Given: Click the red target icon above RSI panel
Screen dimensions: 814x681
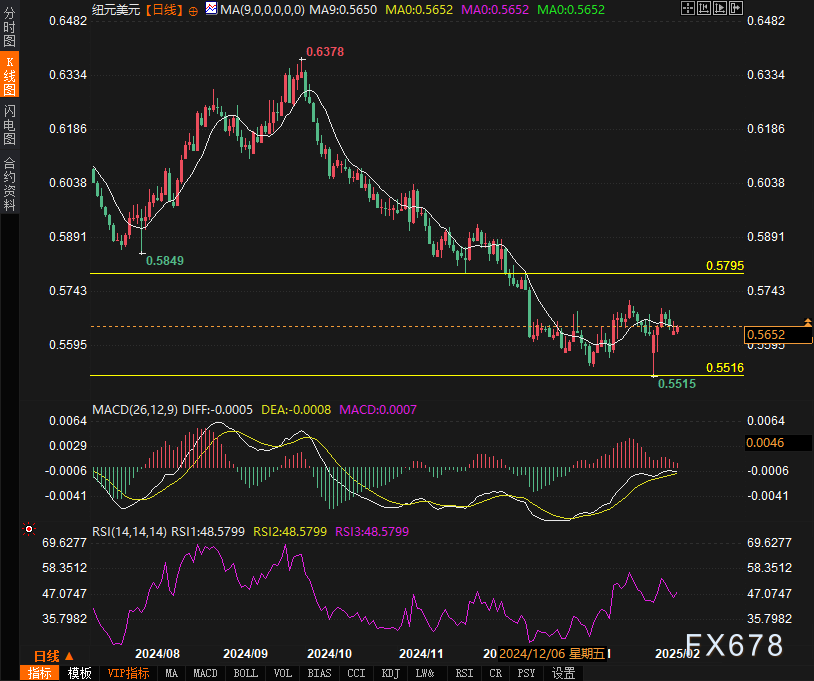Looking at the screenshot, I should (29, 528).
